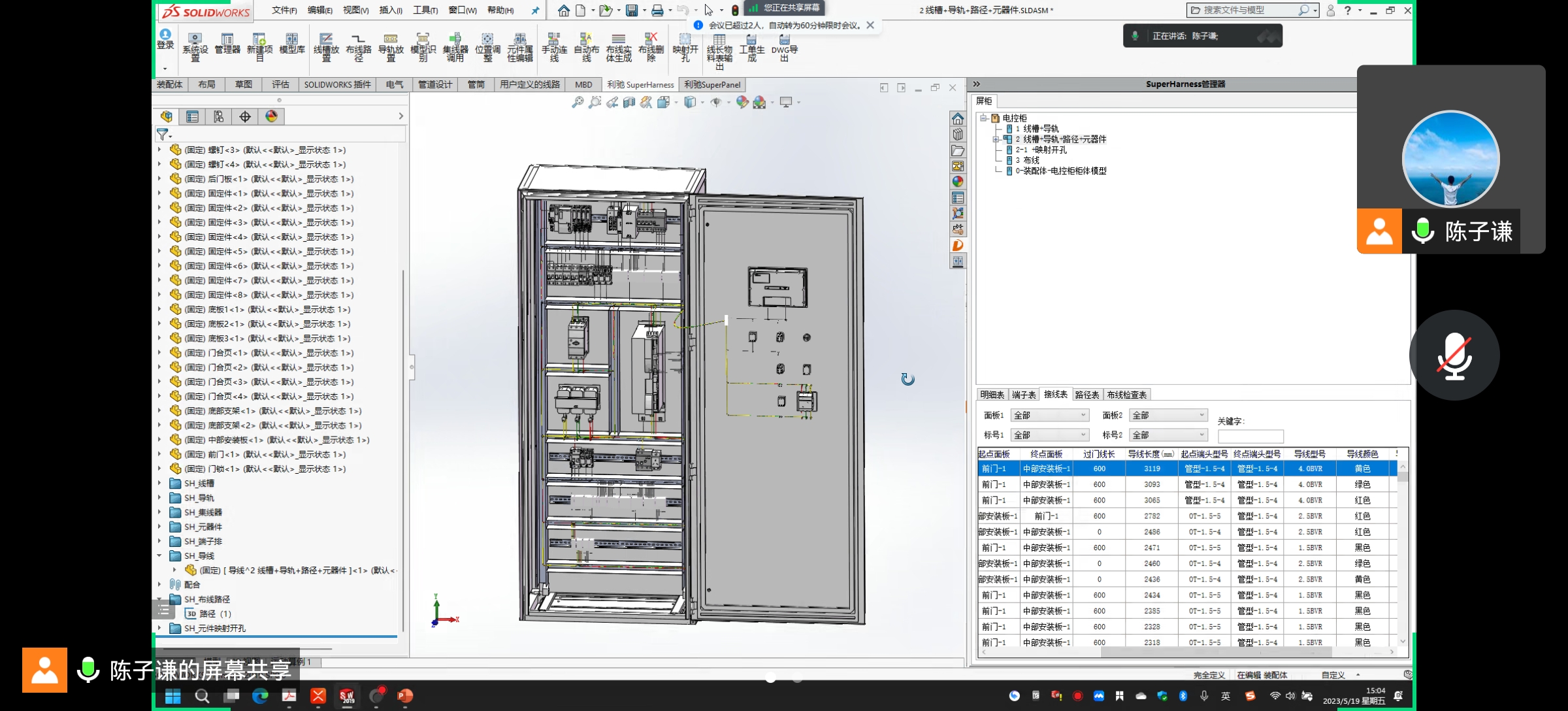Click the 关键字 search input field
Screen dimensions: 1568x711
tap(1251, 436)
